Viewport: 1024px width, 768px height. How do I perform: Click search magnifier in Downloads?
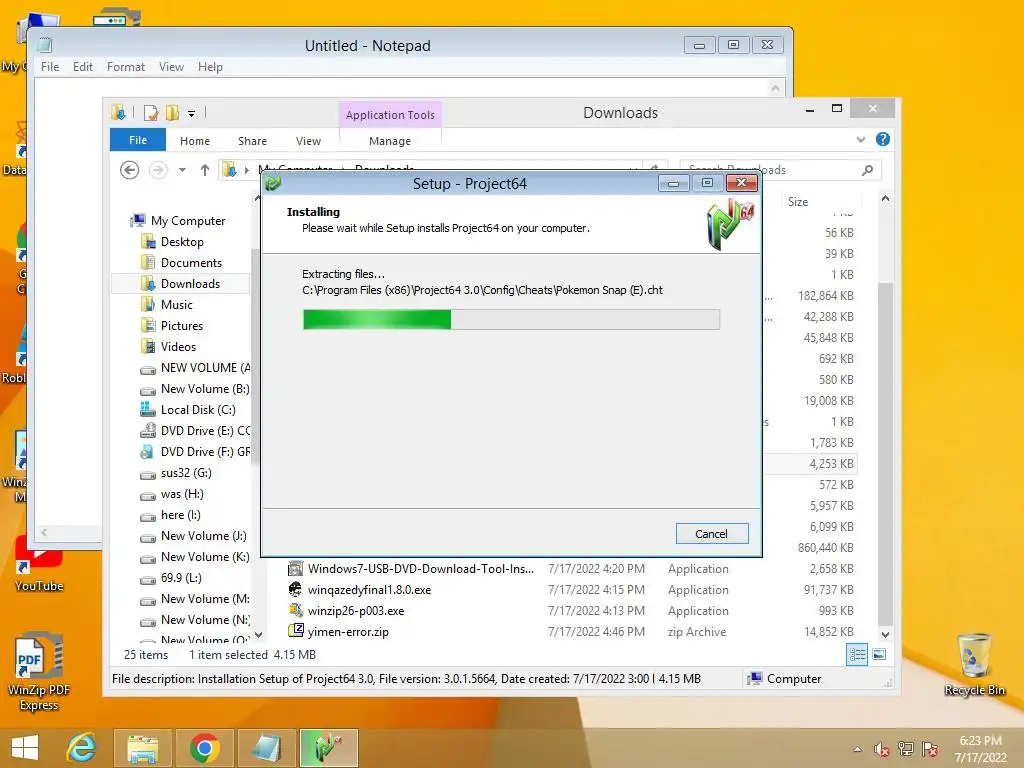[x=867, y=170]
